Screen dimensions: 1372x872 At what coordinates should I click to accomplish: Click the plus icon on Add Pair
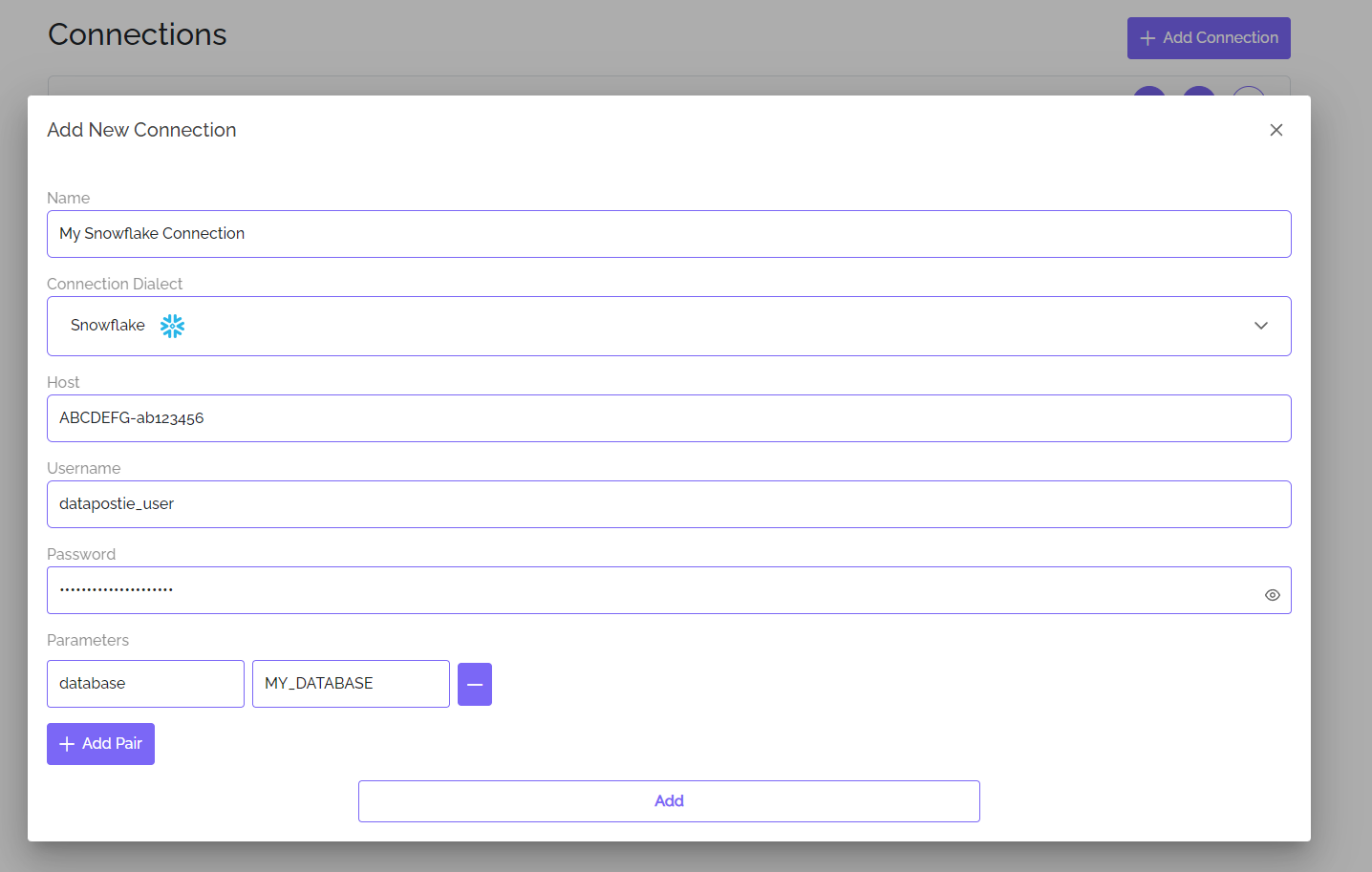[x=67, y=744]
